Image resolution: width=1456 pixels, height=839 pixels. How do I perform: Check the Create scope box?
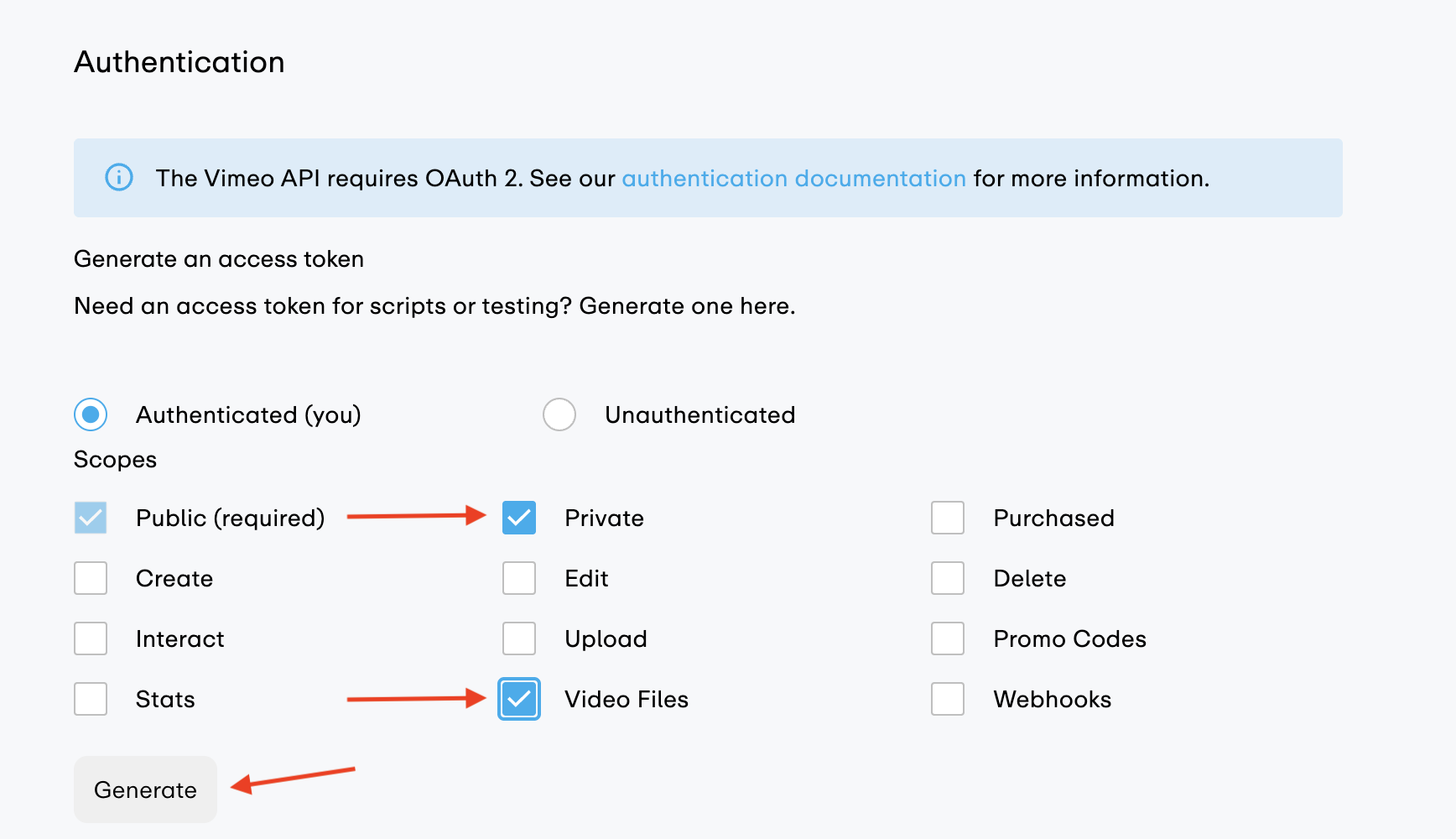91,578
